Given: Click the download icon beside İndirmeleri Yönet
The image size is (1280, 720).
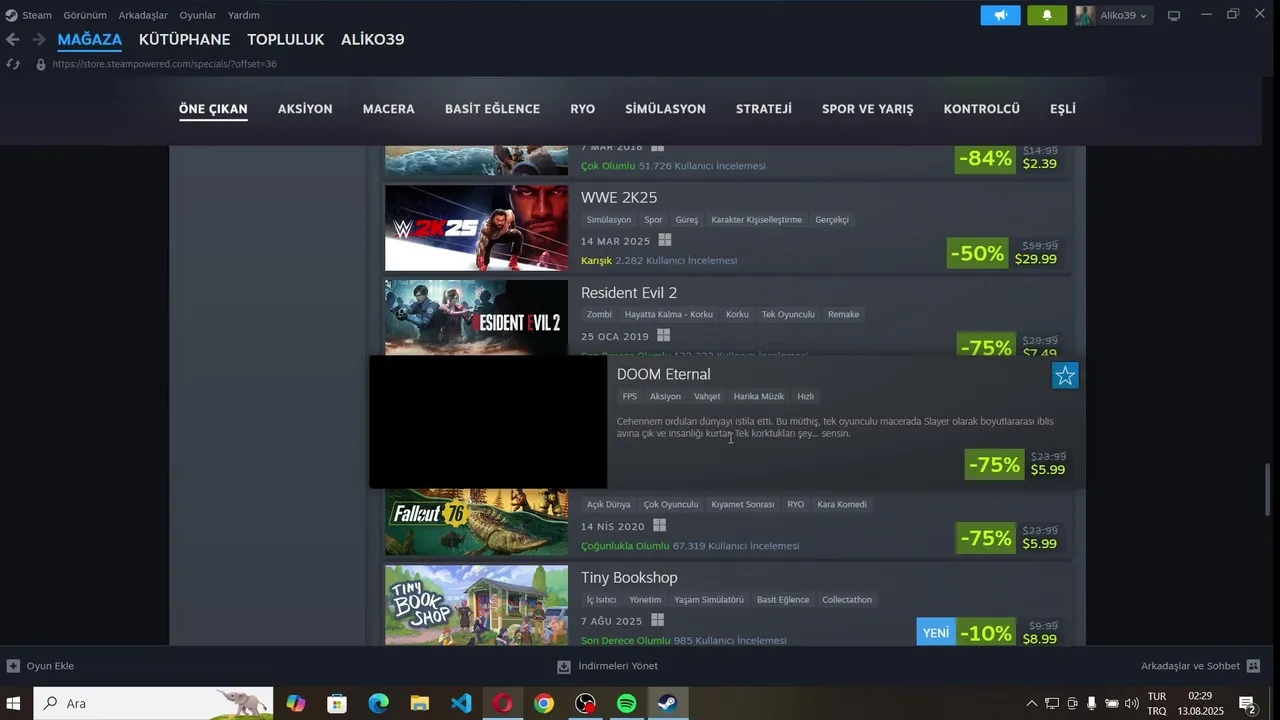Looking at the screenshot, I should click(x=564, y=666).
